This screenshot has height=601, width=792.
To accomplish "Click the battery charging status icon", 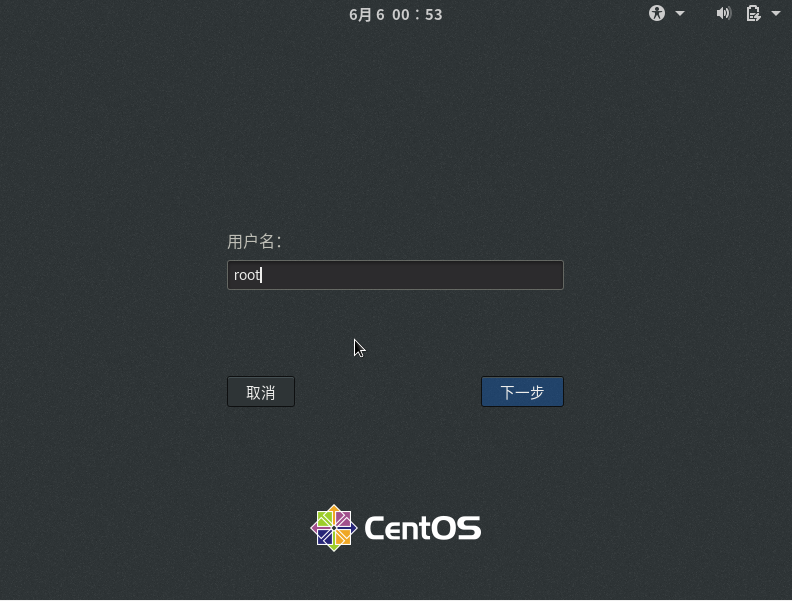I will [x=753, y=13].
